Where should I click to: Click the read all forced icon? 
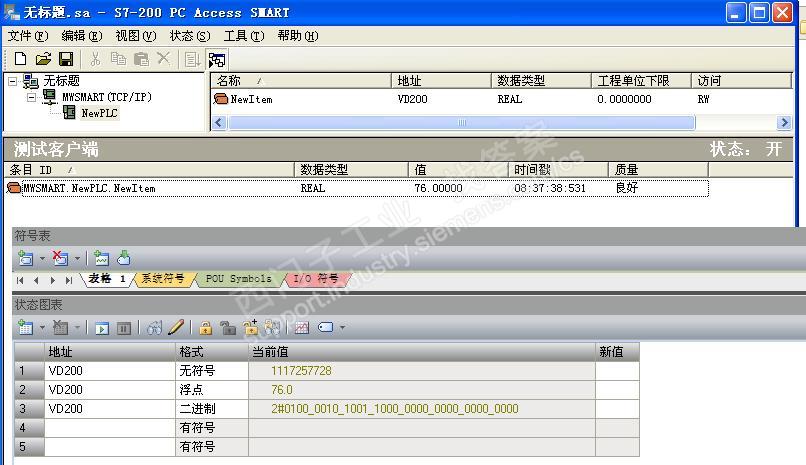click(x=272, y=328)
